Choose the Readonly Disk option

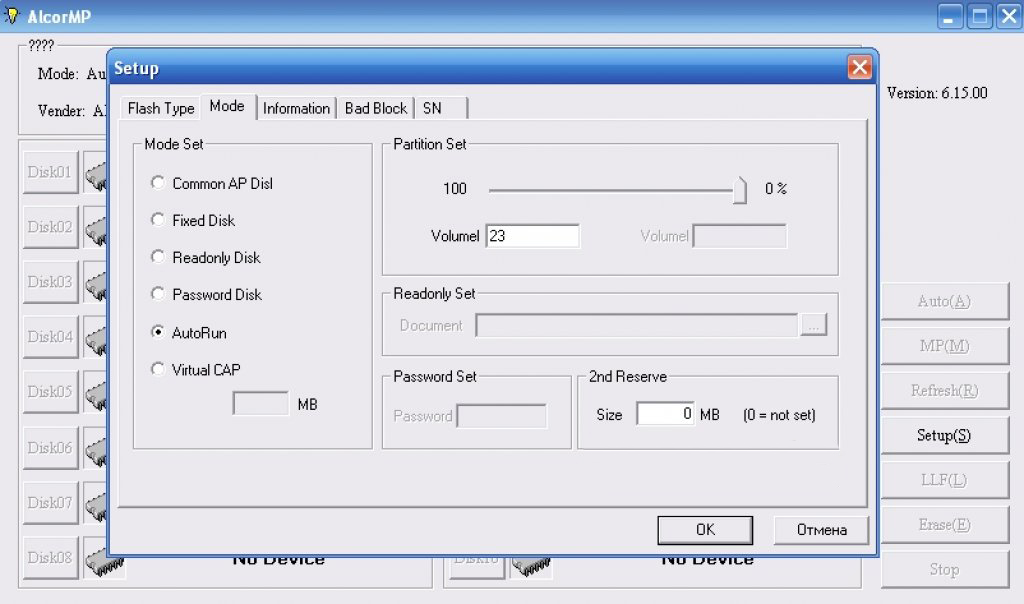click(157, 257)
